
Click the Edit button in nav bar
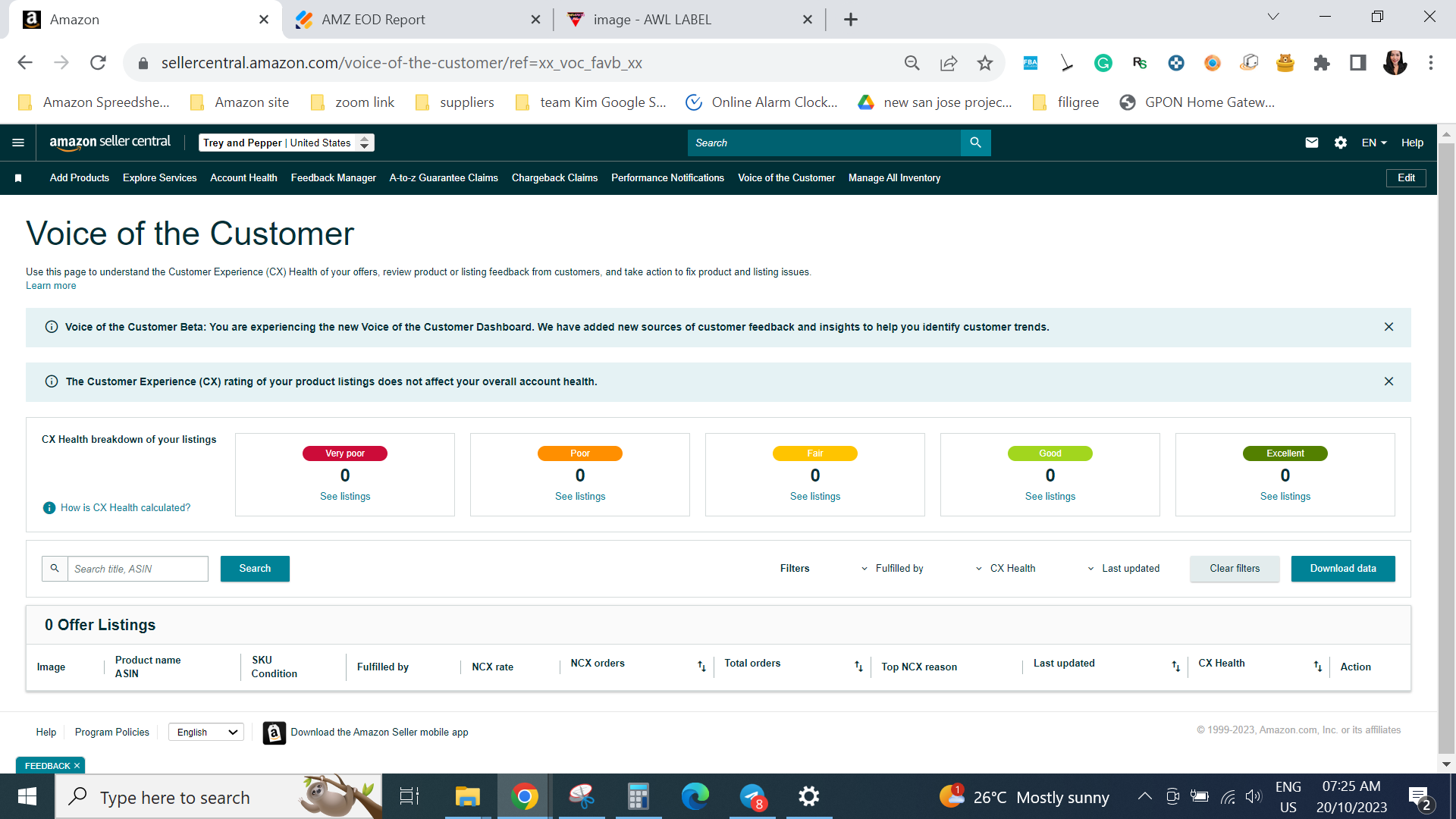coord(1406,178)
